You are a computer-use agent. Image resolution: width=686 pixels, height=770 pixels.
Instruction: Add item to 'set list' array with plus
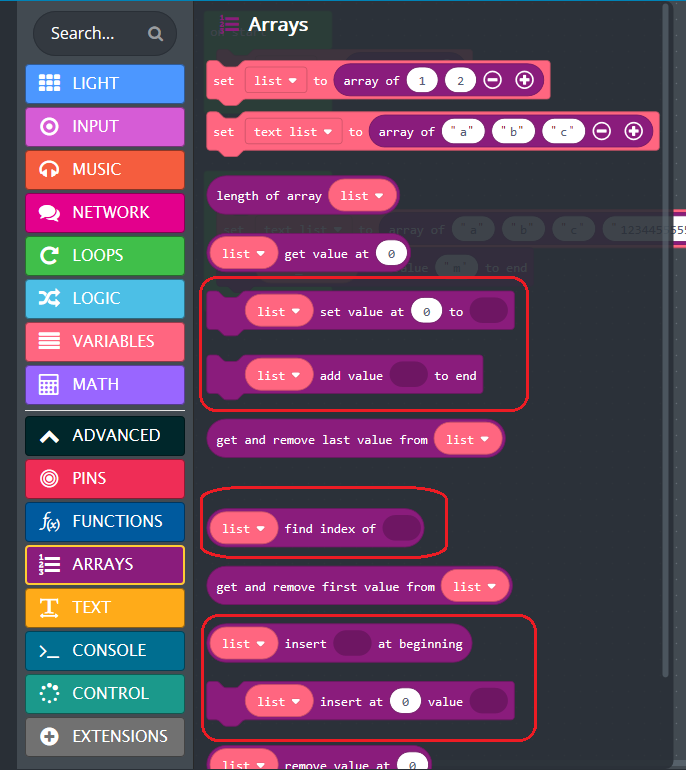524,80
